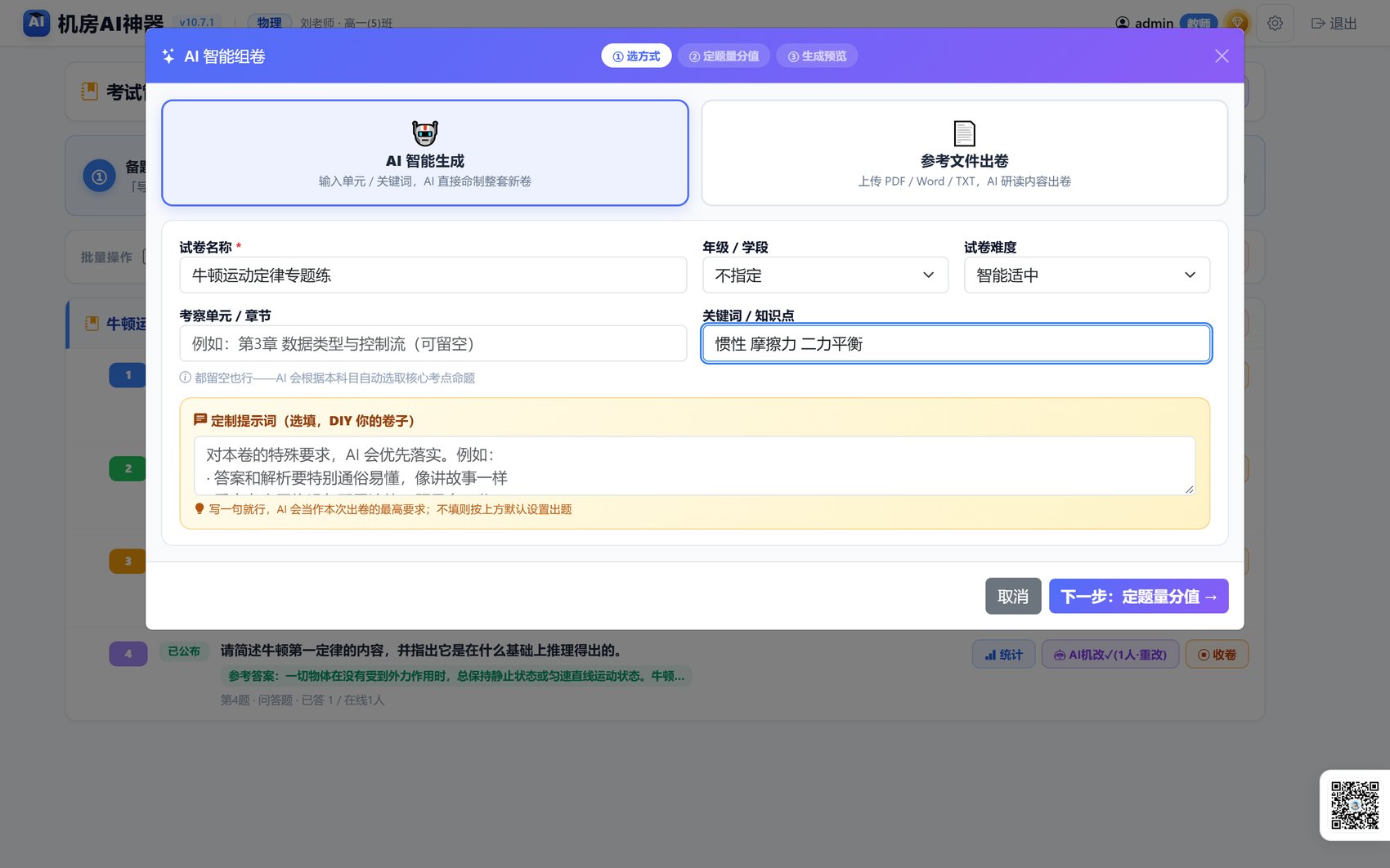Click question number 4 badge

coord(128,653)
